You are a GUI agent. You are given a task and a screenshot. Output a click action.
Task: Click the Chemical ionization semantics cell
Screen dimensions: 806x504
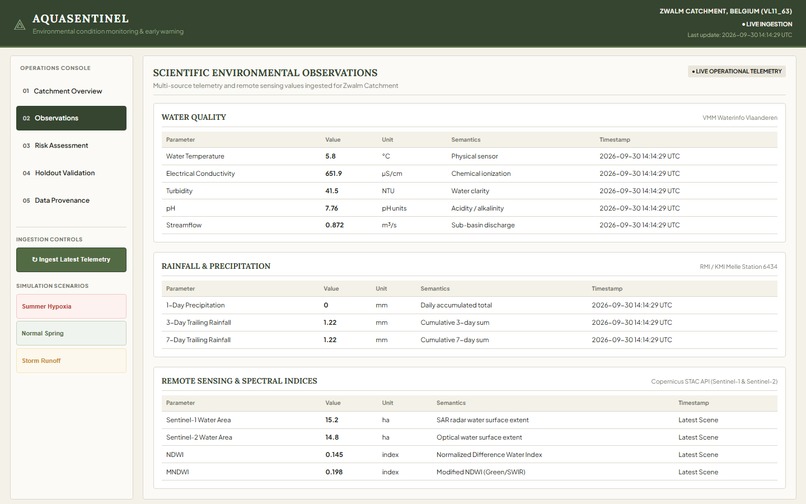click(x=481, y=174)
